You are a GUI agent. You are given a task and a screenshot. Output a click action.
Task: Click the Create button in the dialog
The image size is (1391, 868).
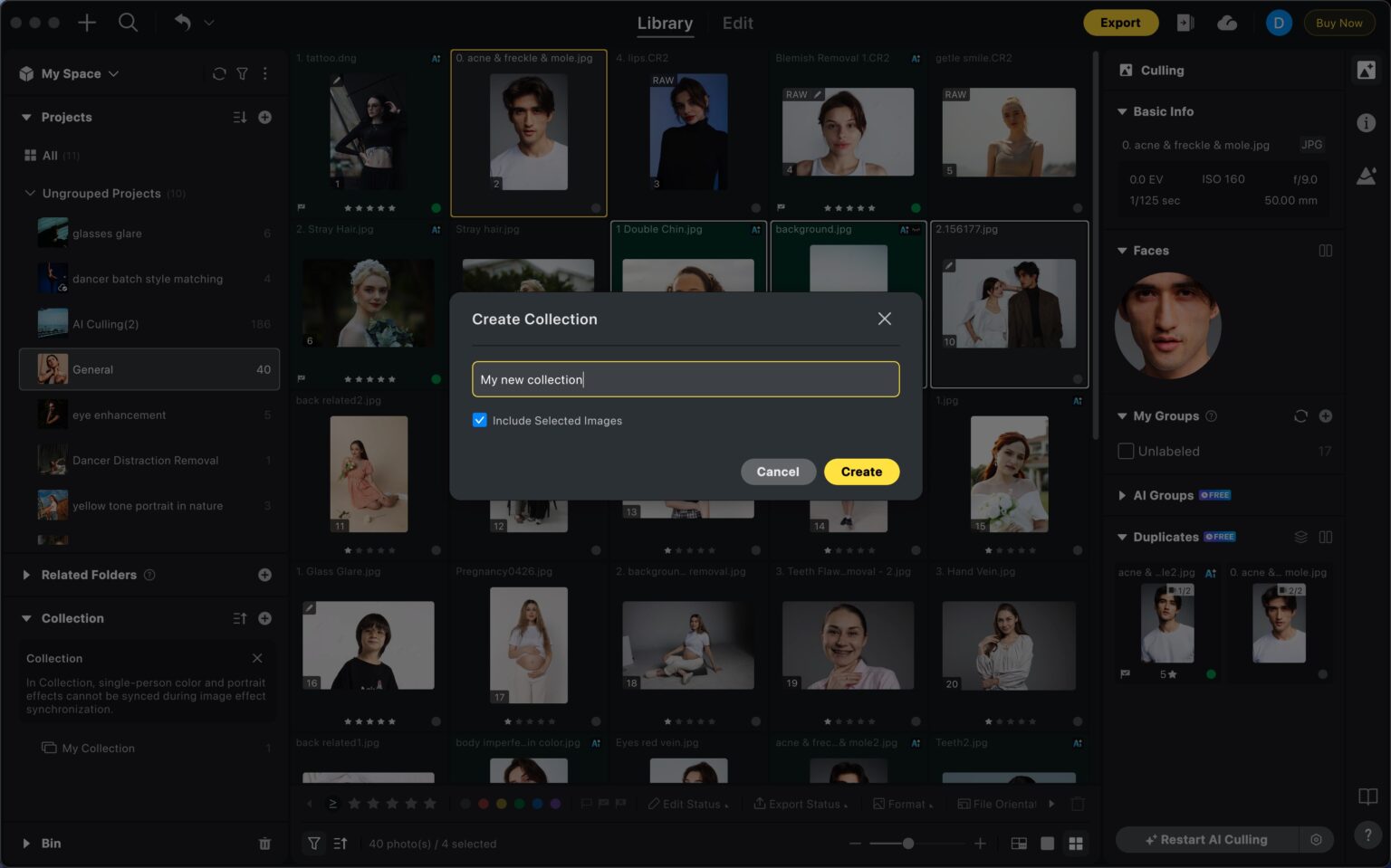click(860, 472)
